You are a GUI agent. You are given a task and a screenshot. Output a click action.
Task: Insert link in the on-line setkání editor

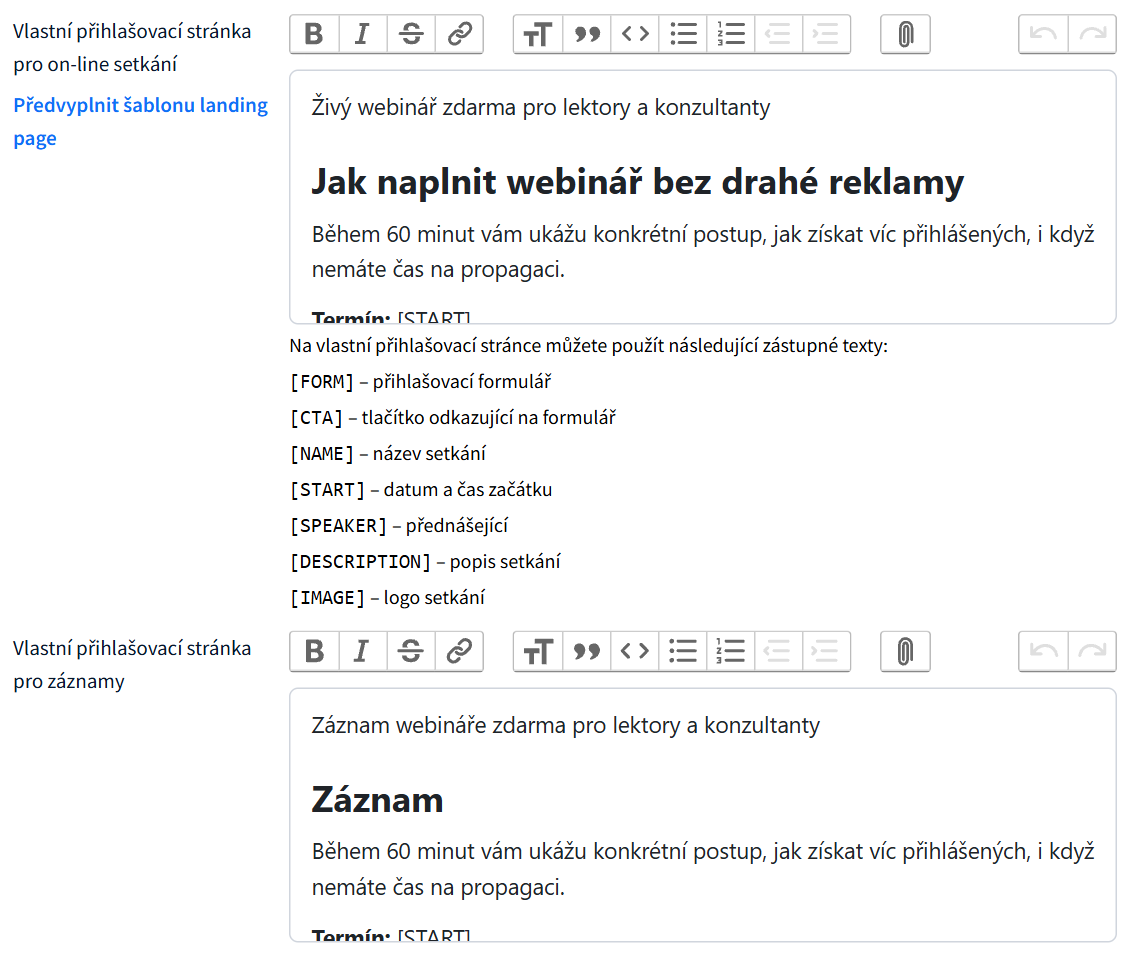tap(459, 34)
